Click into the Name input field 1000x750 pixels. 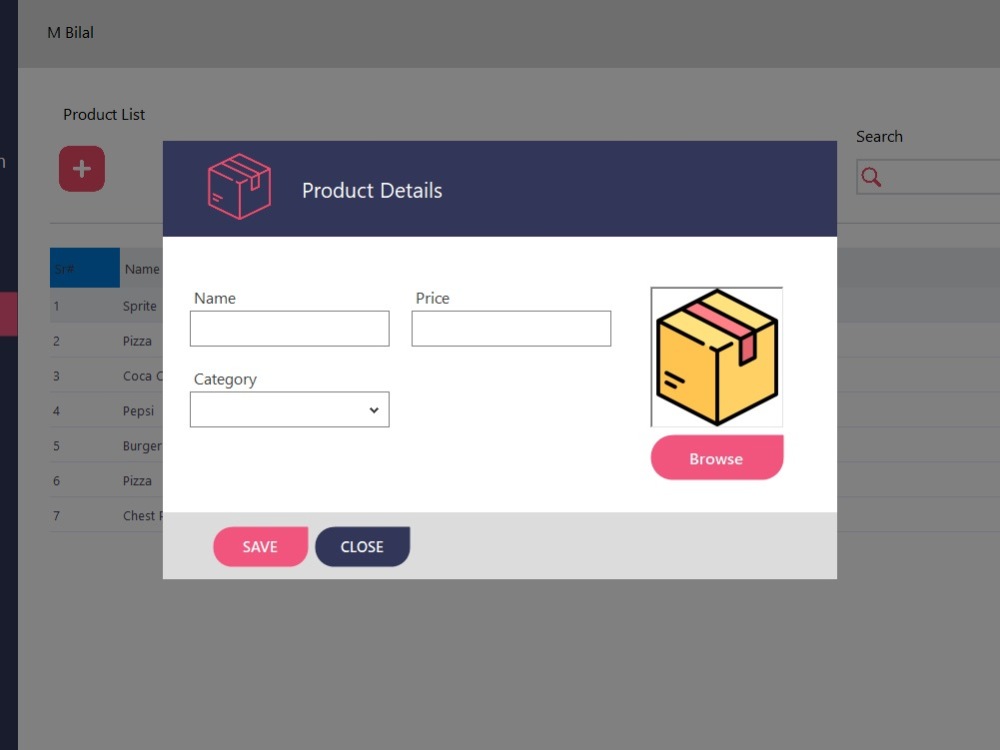pos(290,328)
